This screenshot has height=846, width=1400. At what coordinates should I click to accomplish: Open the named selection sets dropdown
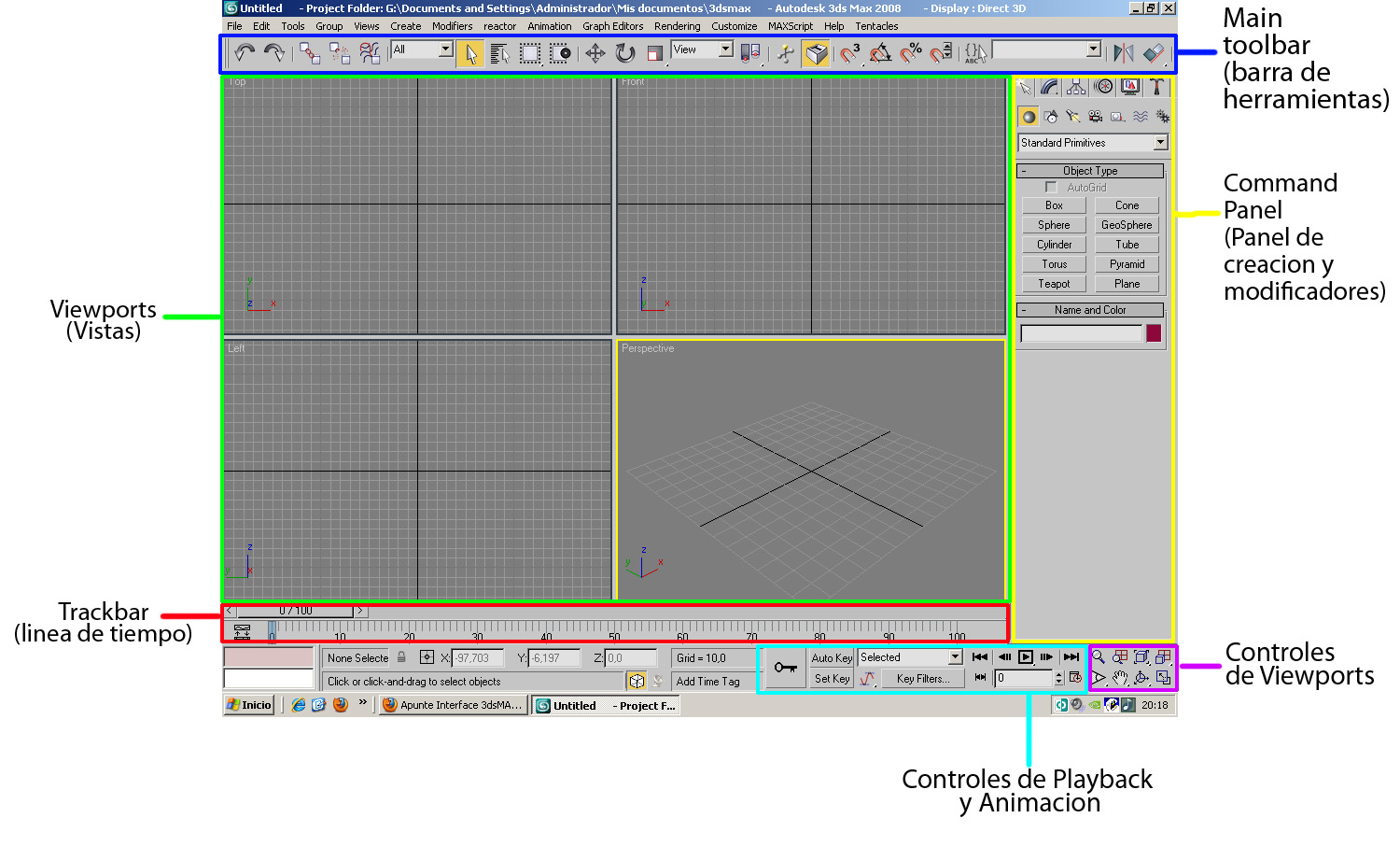point(1046,49)
